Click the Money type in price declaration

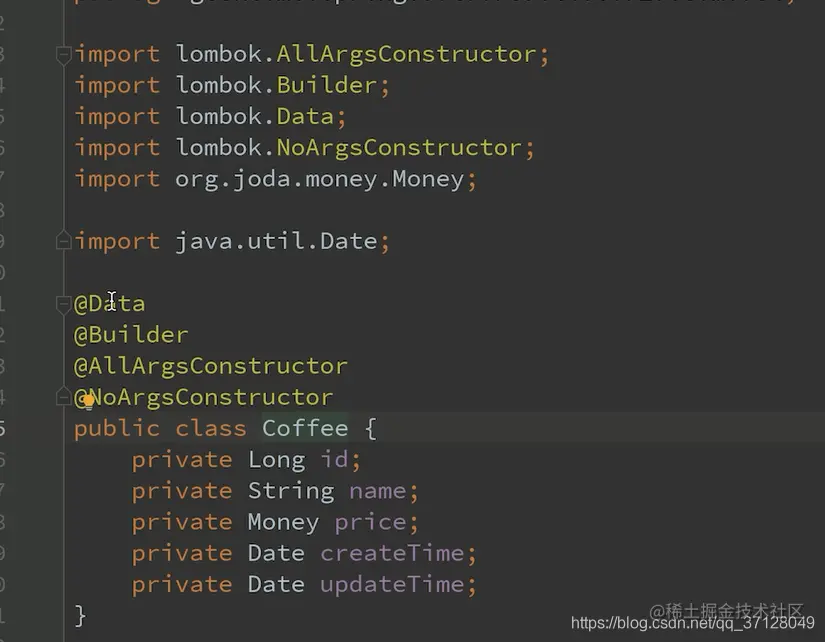click(x=283, y=521)
